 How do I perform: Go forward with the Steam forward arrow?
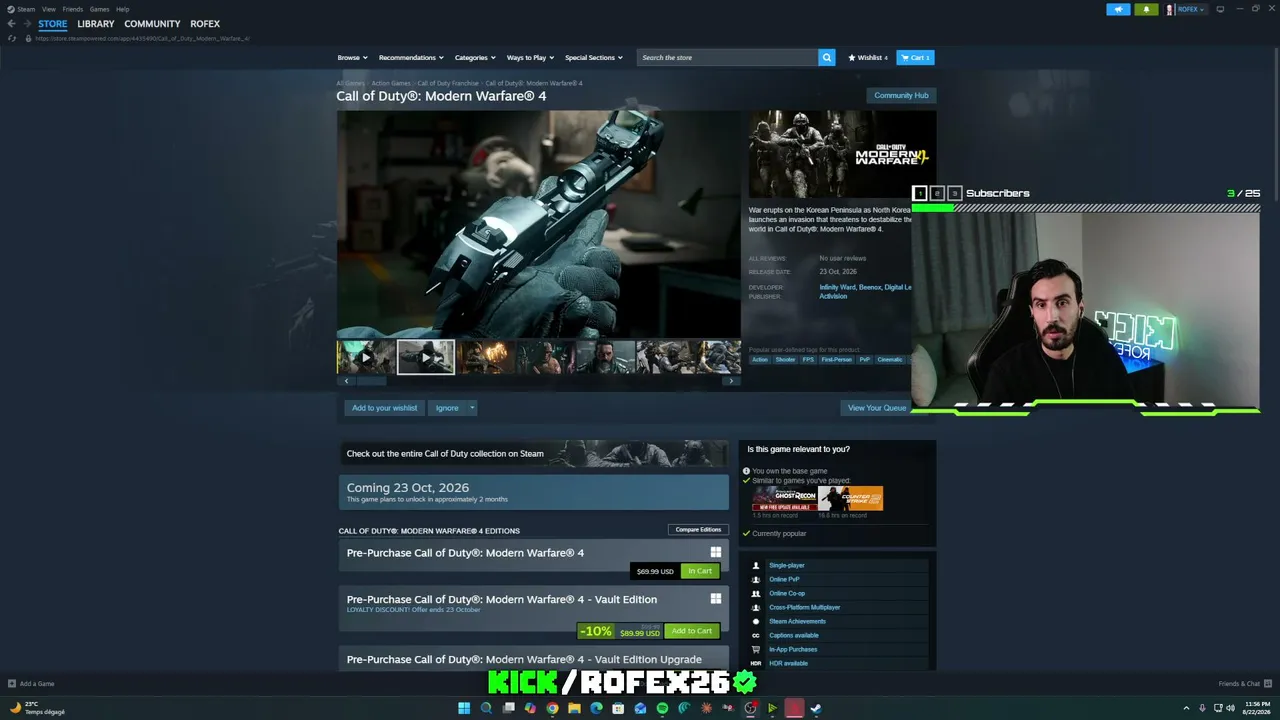[27, 24]
